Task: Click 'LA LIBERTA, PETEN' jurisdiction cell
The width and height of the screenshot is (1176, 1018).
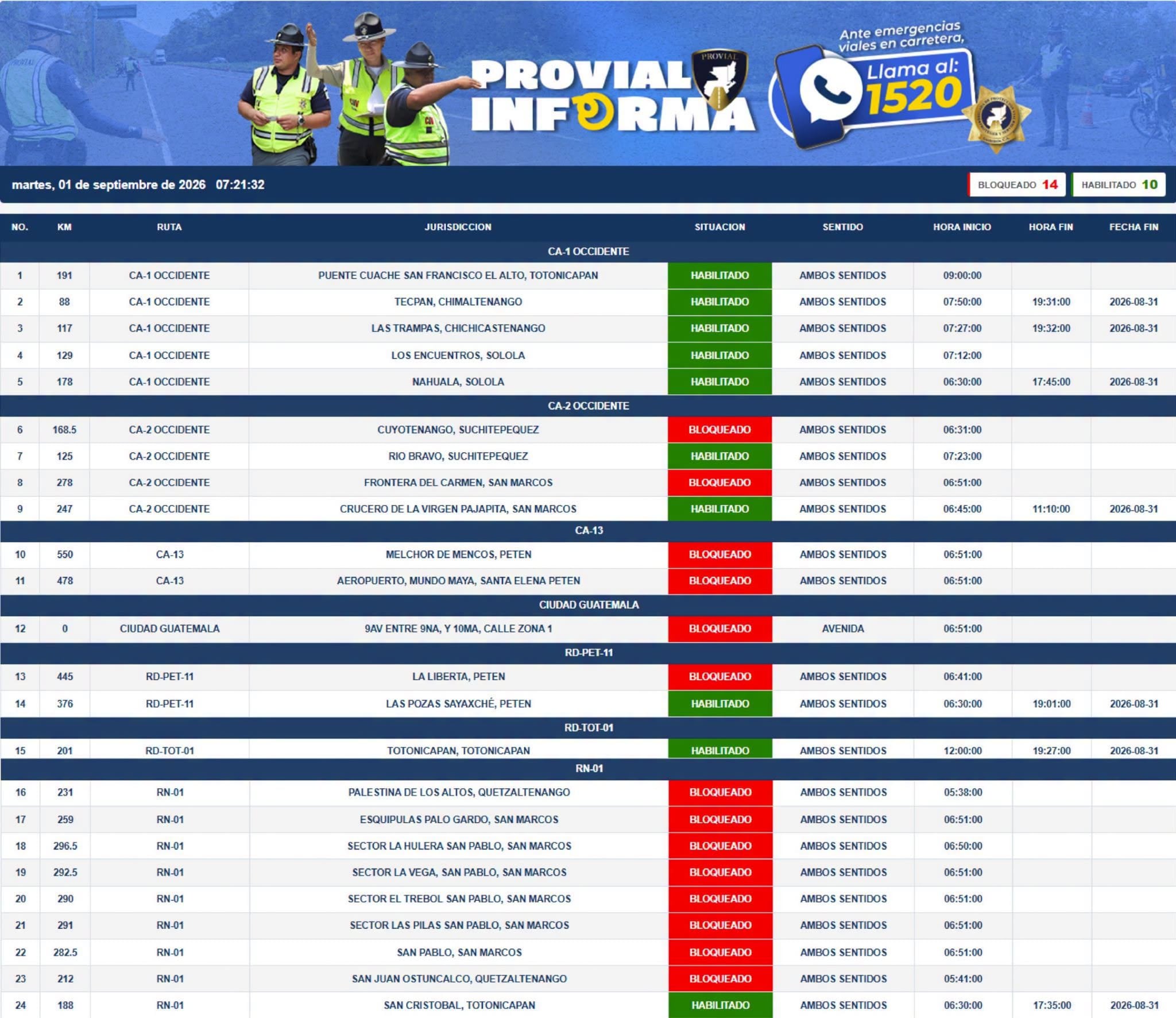Action: pyautogui.click(x=458, y=677)
